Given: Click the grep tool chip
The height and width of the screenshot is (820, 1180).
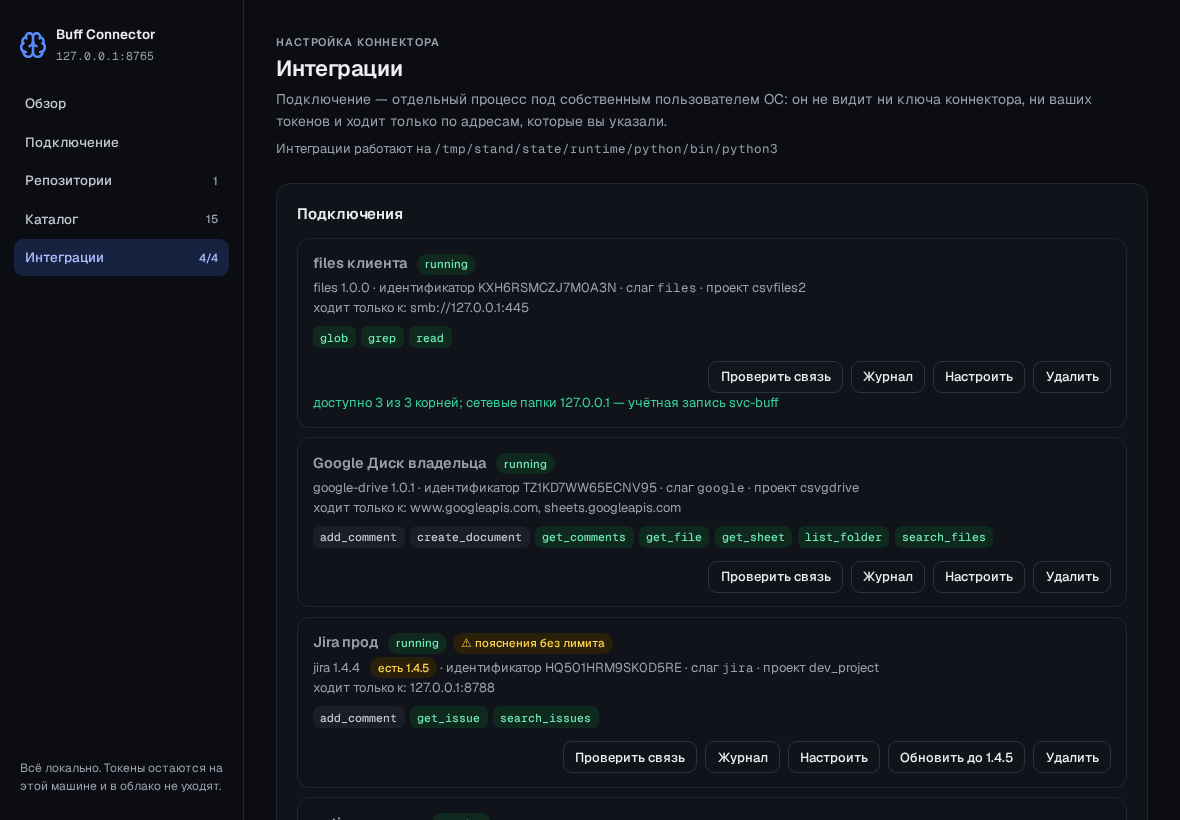Looking at the screenshot, I should tap(382, 338).
